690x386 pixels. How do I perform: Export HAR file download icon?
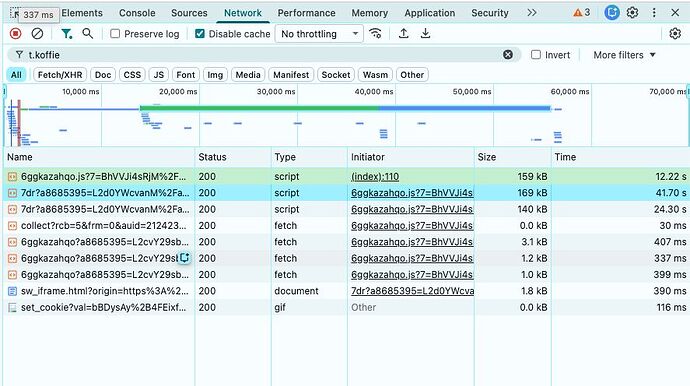tap(425, 33)
